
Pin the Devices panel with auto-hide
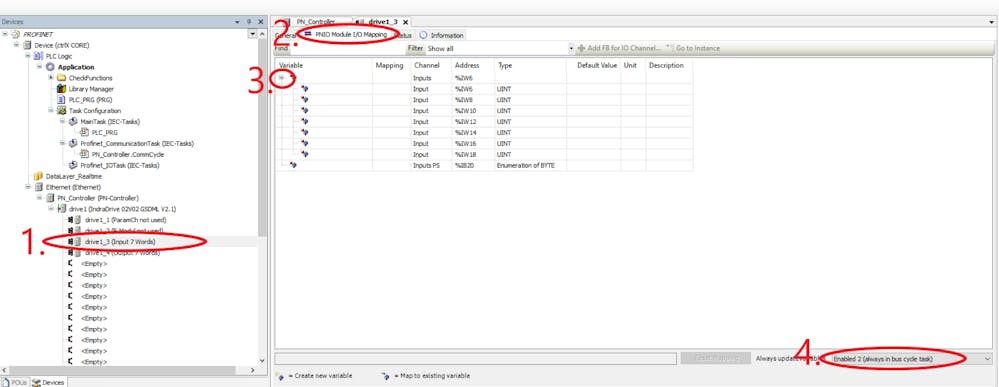249,22
